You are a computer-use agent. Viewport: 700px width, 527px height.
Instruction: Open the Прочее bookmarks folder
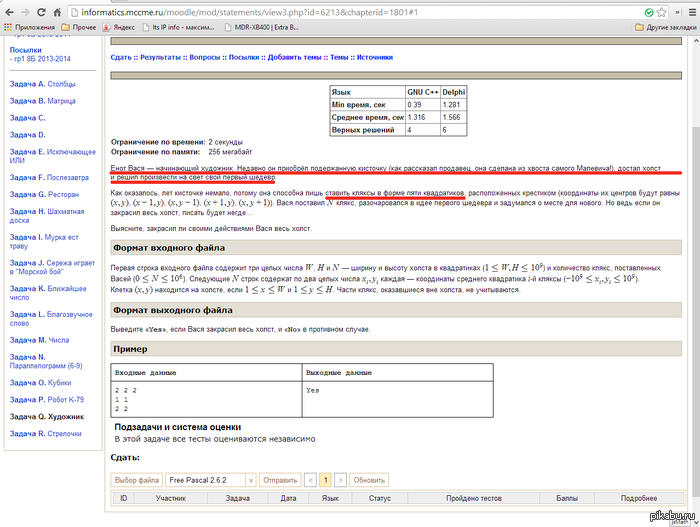83,27
